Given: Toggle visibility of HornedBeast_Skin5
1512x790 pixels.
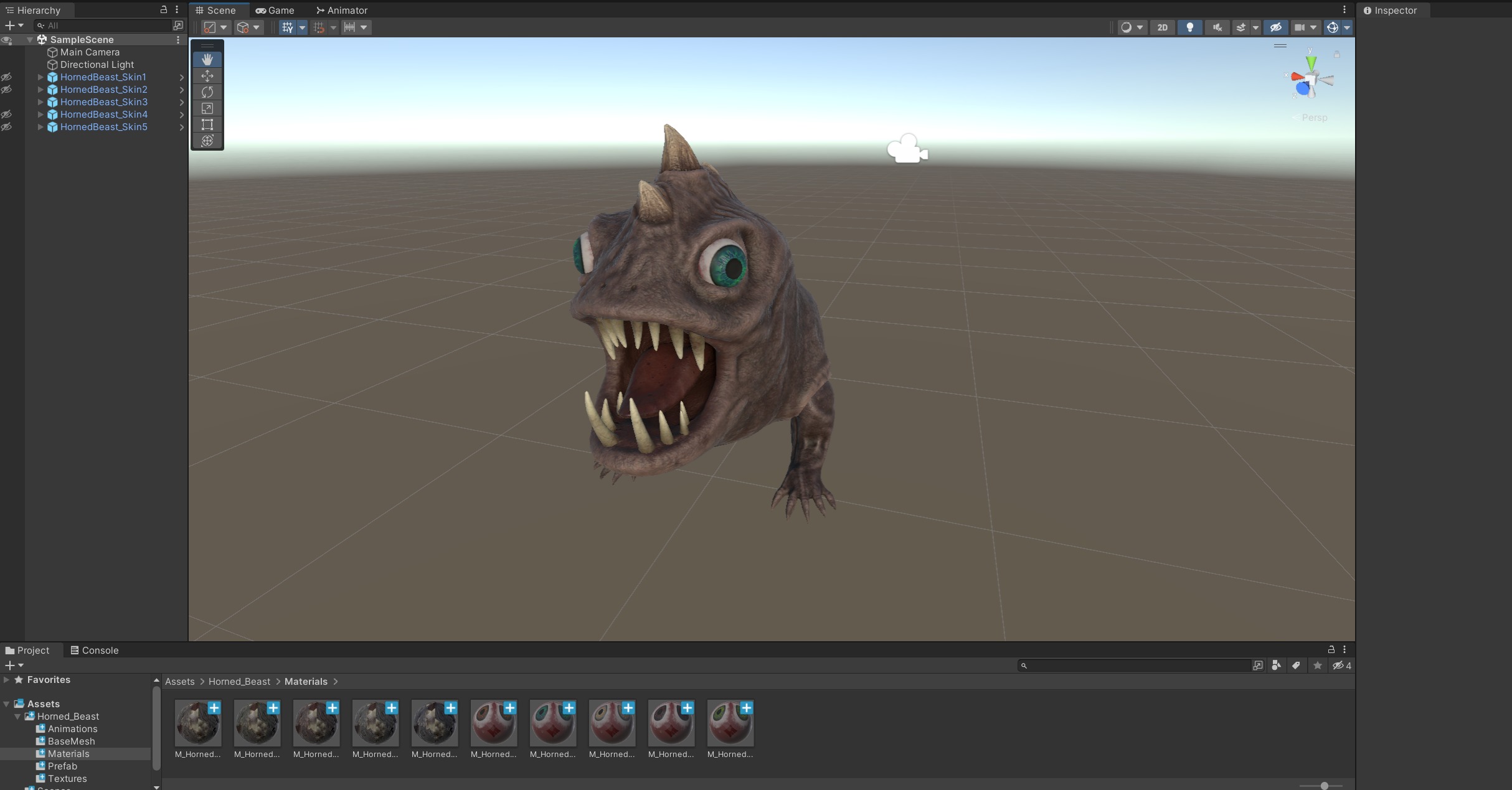Looking at the screenshot, I should click(6, 127).
